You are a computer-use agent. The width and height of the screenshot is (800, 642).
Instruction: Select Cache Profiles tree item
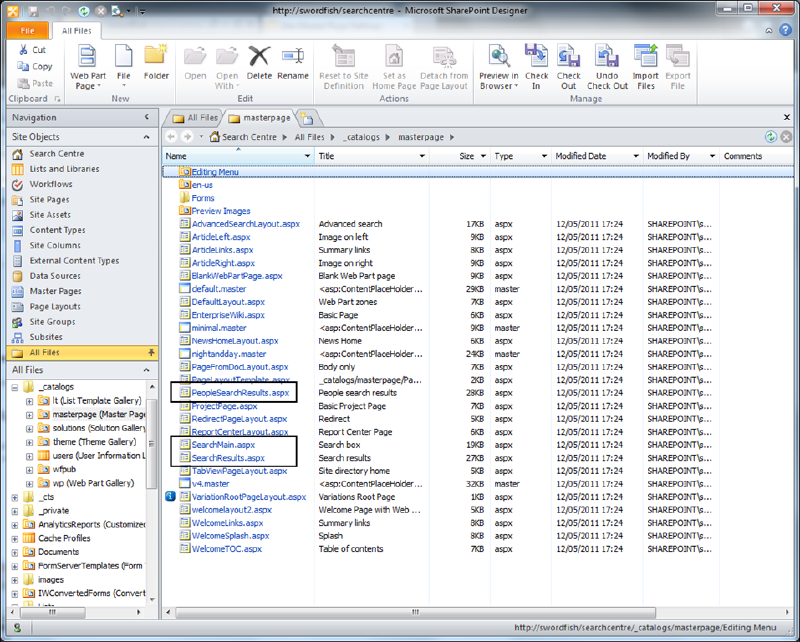pyautogui.click(x=64, y=538)
